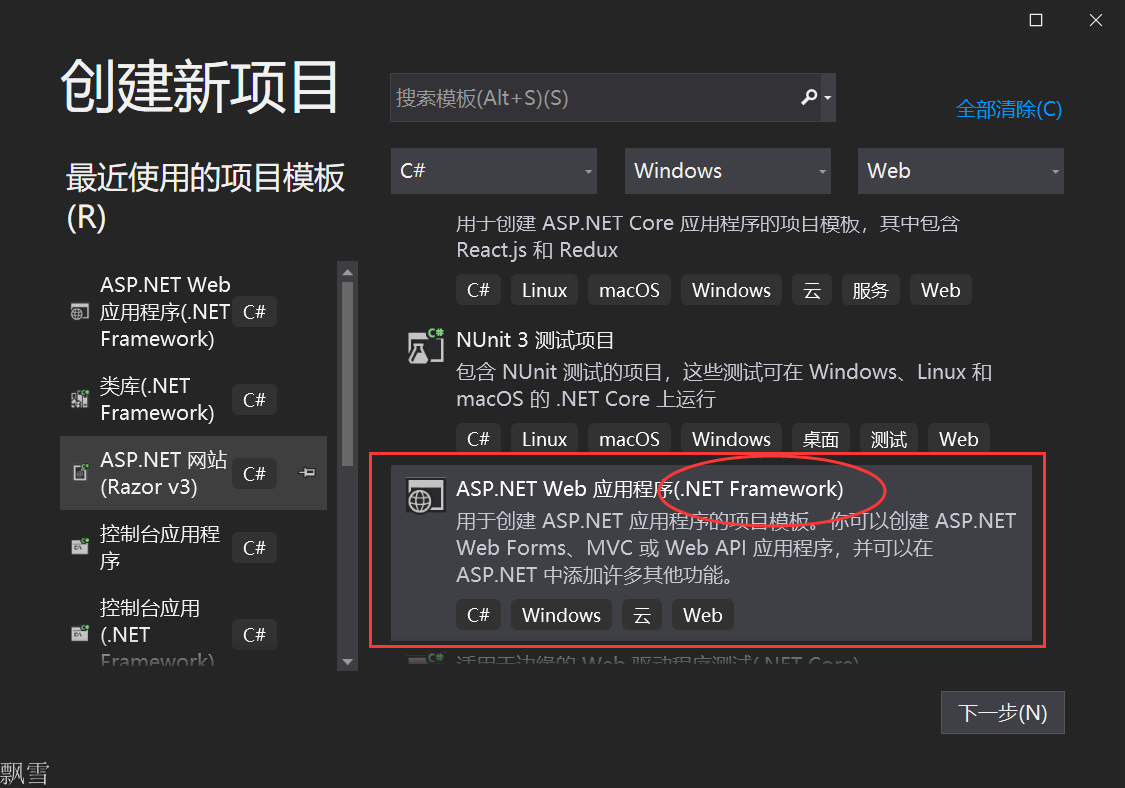Close the 创建新项目 dialog window
1125x788 pixels.
coord(1096,20)
